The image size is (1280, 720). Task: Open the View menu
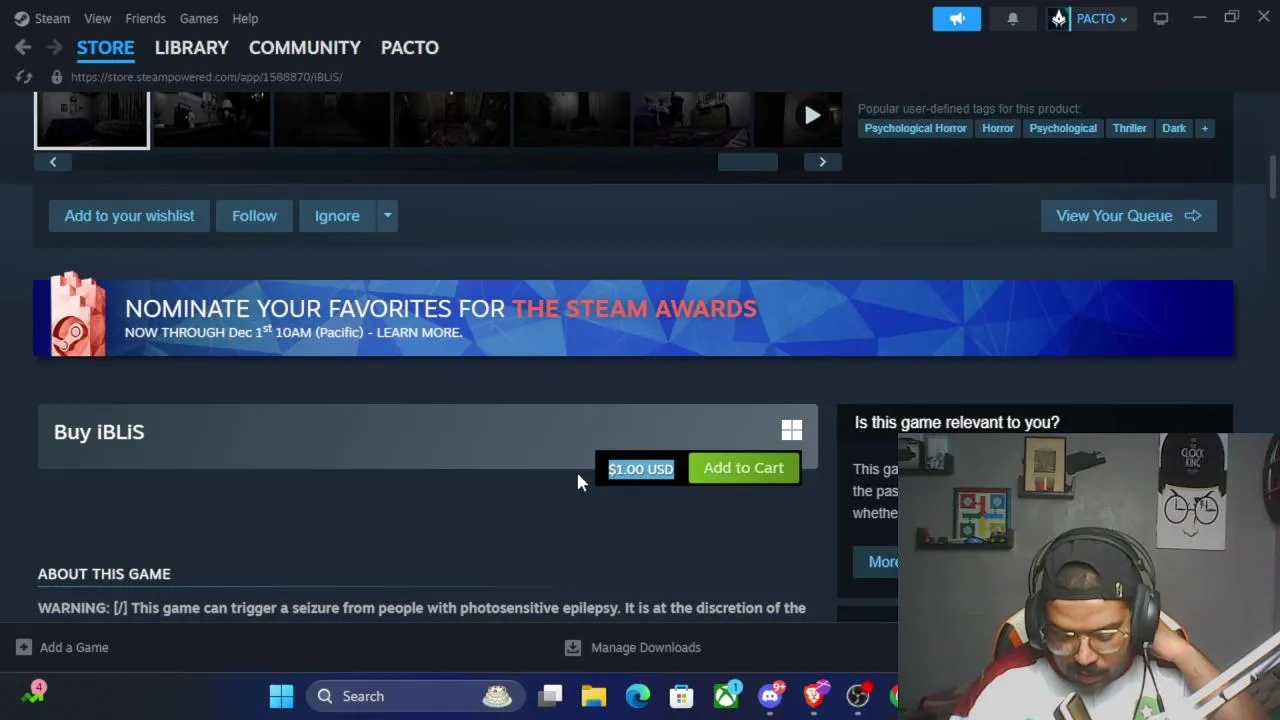tap(97, 18)
